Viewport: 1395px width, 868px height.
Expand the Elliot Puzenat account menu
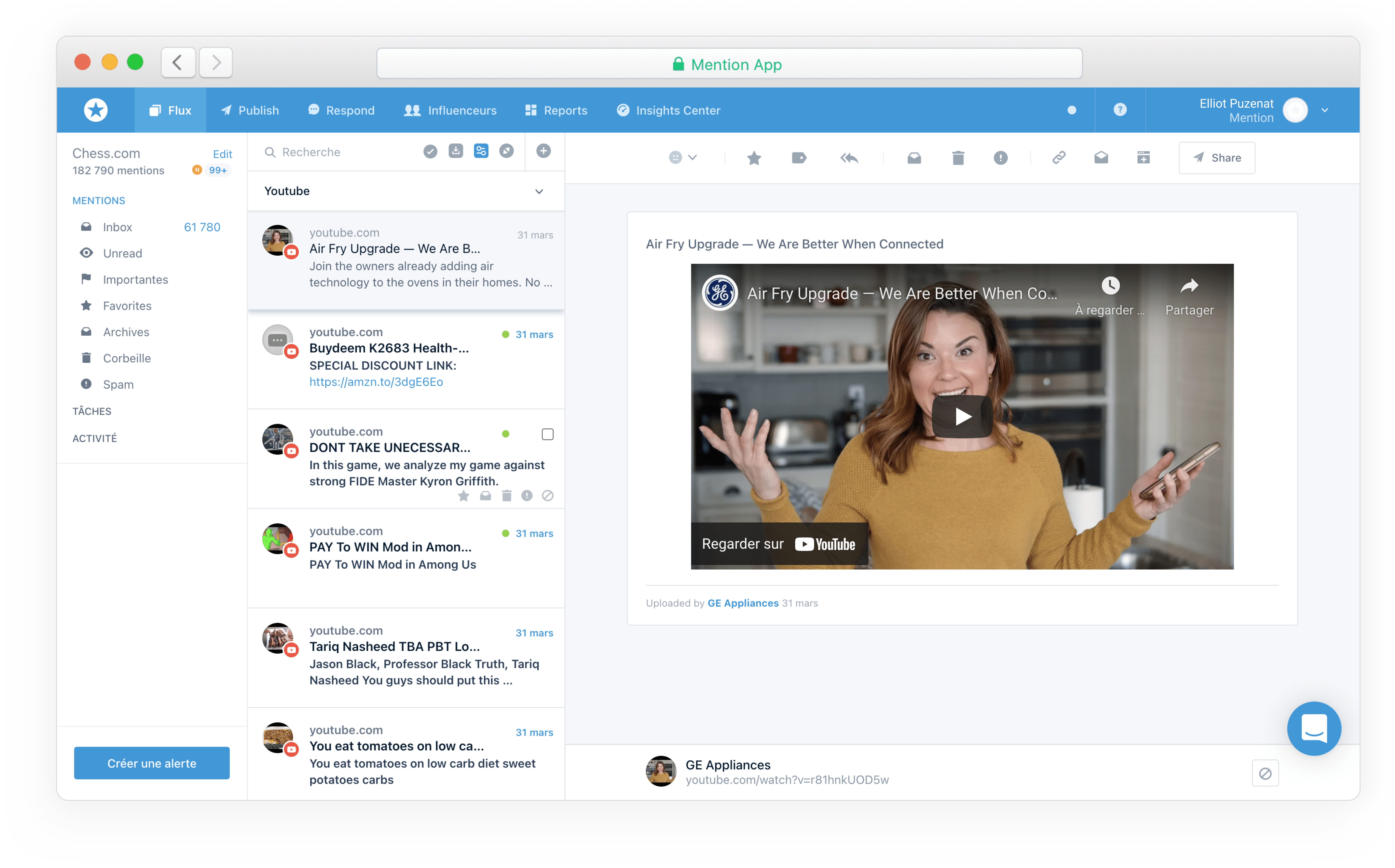click(1324, 110)
